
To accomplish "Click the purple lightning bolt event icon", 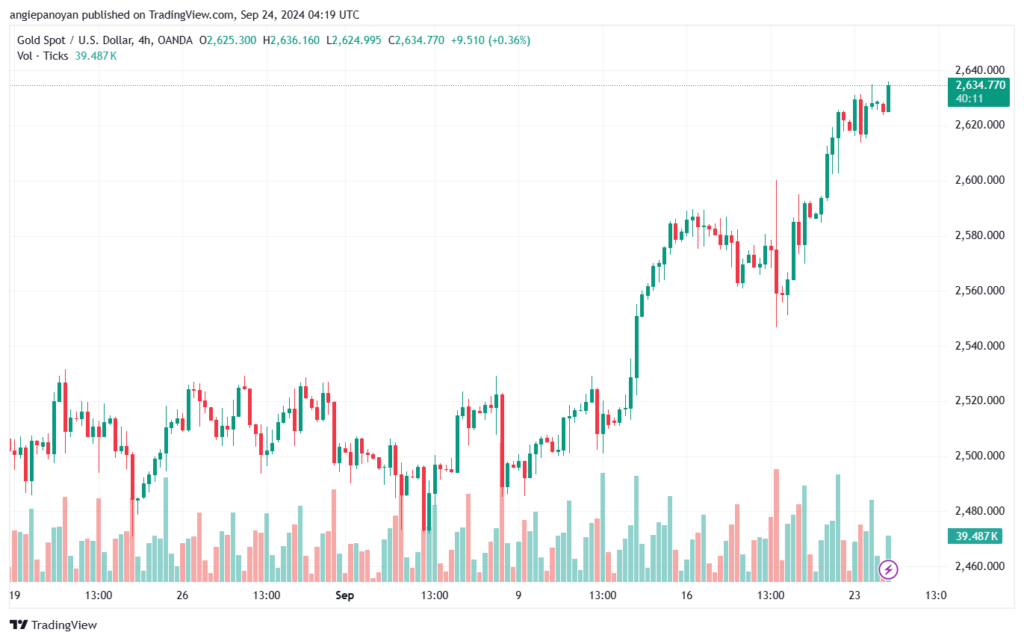I will [x=889, y=570].
